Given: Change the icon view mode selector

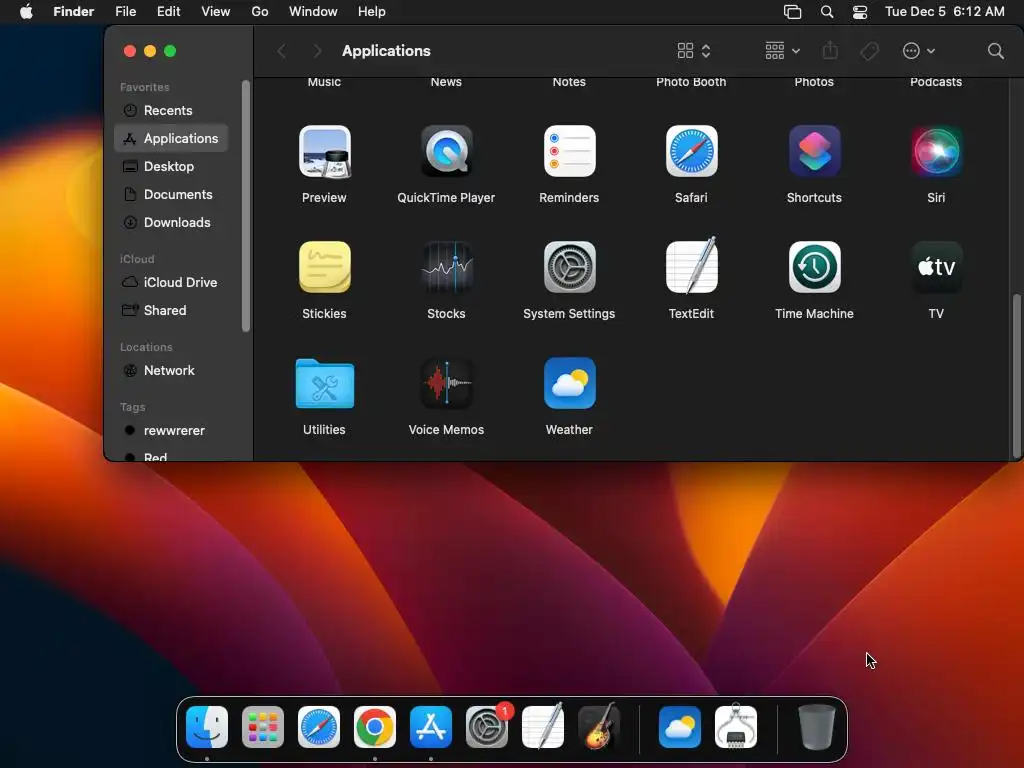Looking at the screenshot, I should (694, 51).
